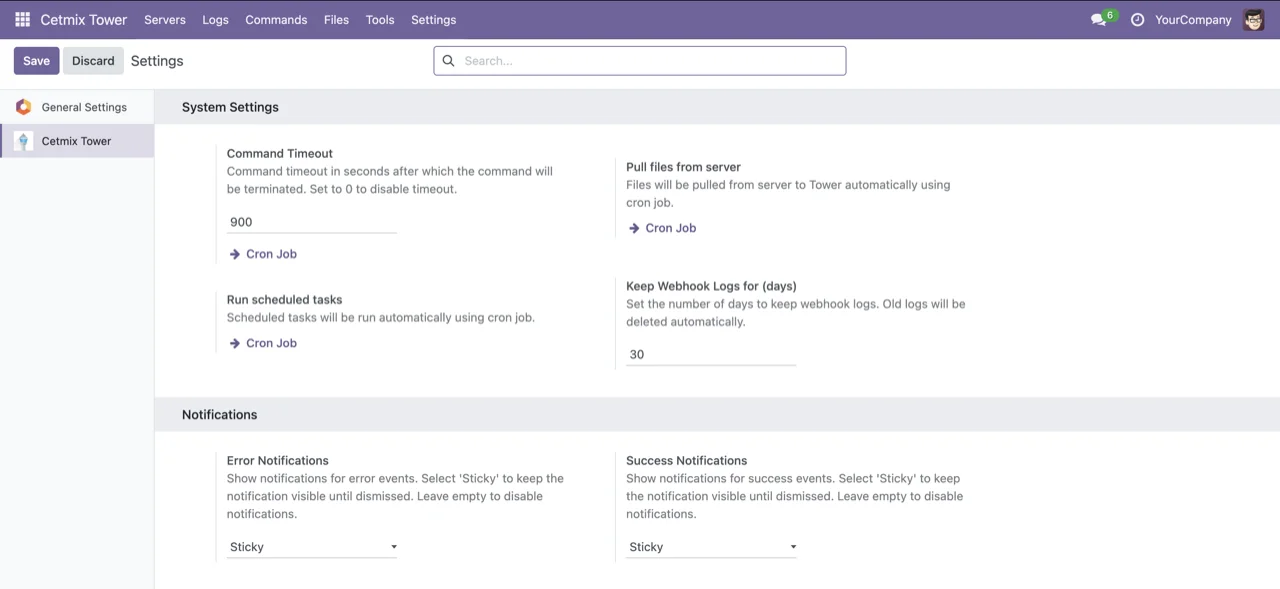Click arrow icon under Pull files from server
1280x589 pixels.
click(x=633, y=228)
